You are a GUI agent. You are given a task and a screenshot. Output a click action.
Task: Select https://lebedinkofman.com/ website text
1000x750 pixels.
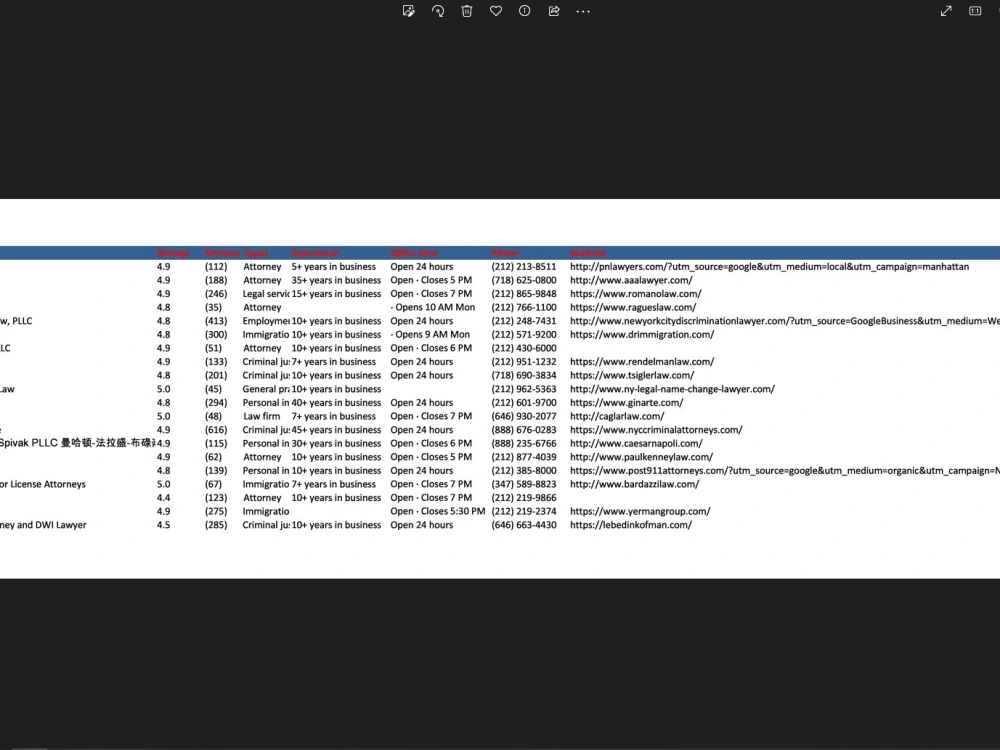[x=630, y=525]
